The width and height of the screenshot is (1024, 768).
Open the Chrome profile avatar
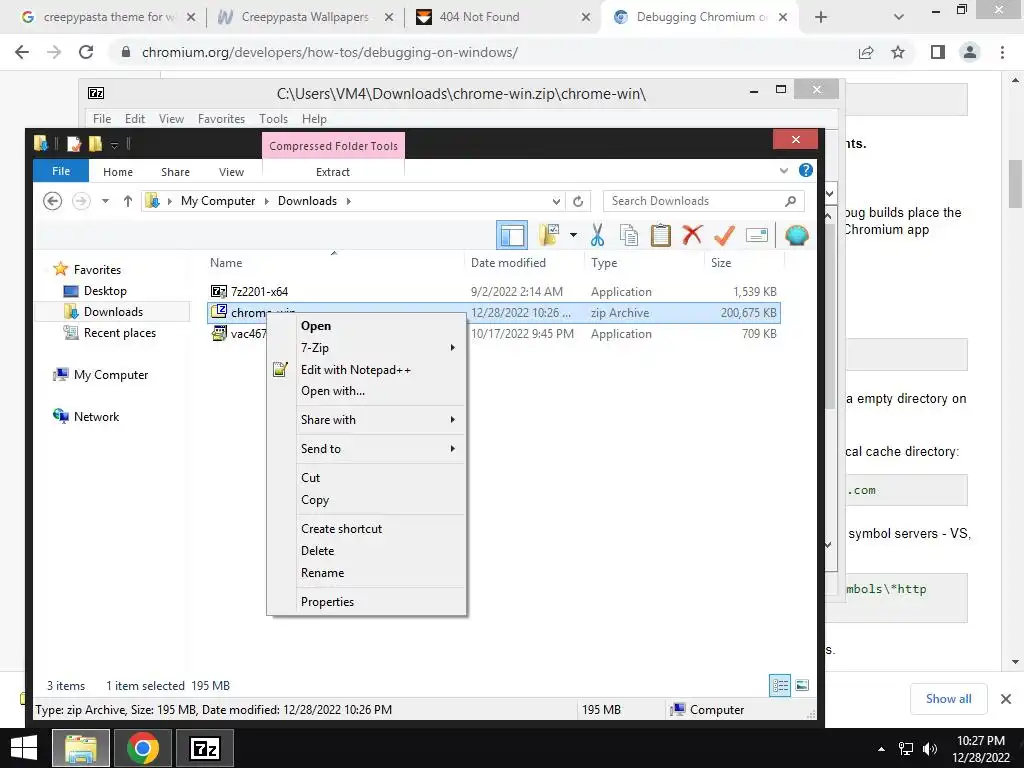(x=970, y=52)
